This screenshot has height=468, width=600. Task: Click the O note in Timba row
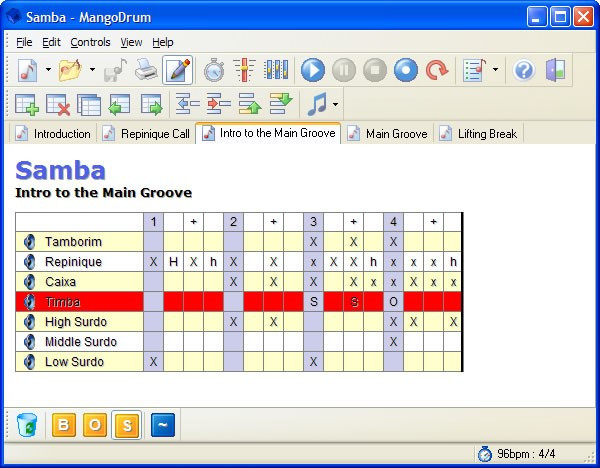pos(393,302)
